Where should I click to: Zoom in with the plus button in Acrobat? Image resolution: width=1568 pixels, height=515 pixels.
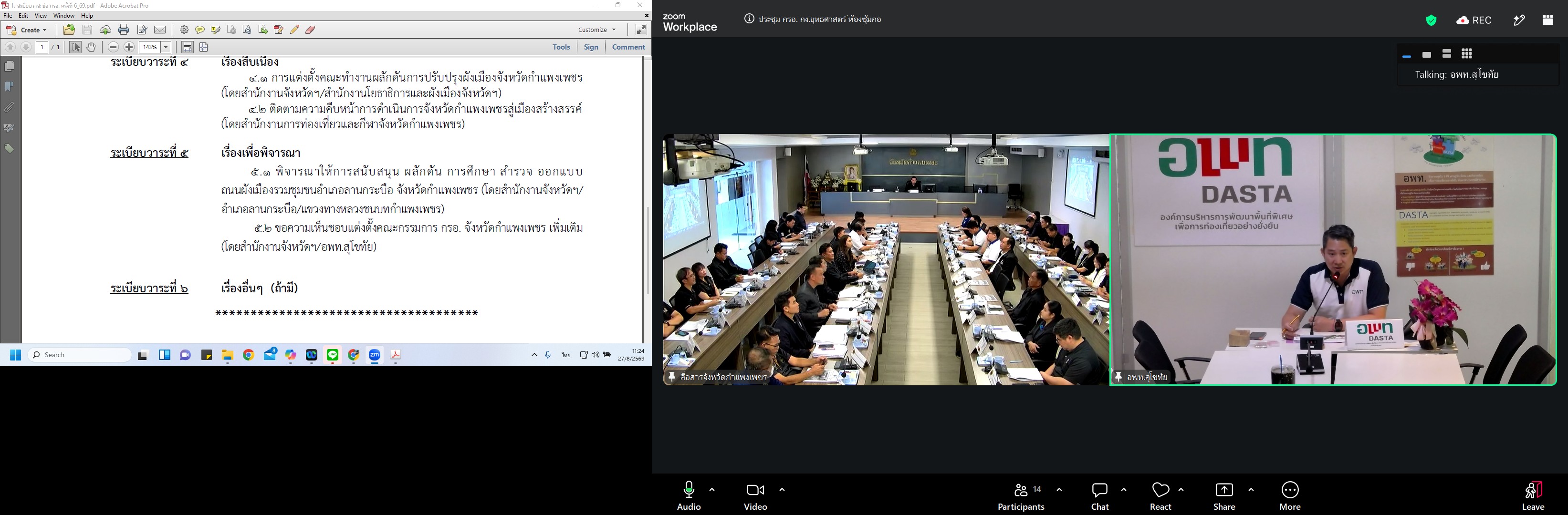(129, 47)
